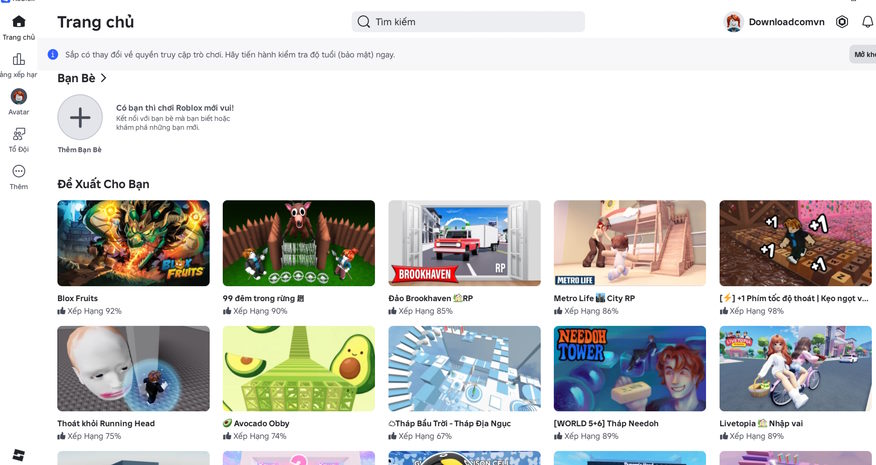This screenshot has width=876, height=465.
Task: Open the Tháp Needoh tower thumbnail
Action: 630,369
